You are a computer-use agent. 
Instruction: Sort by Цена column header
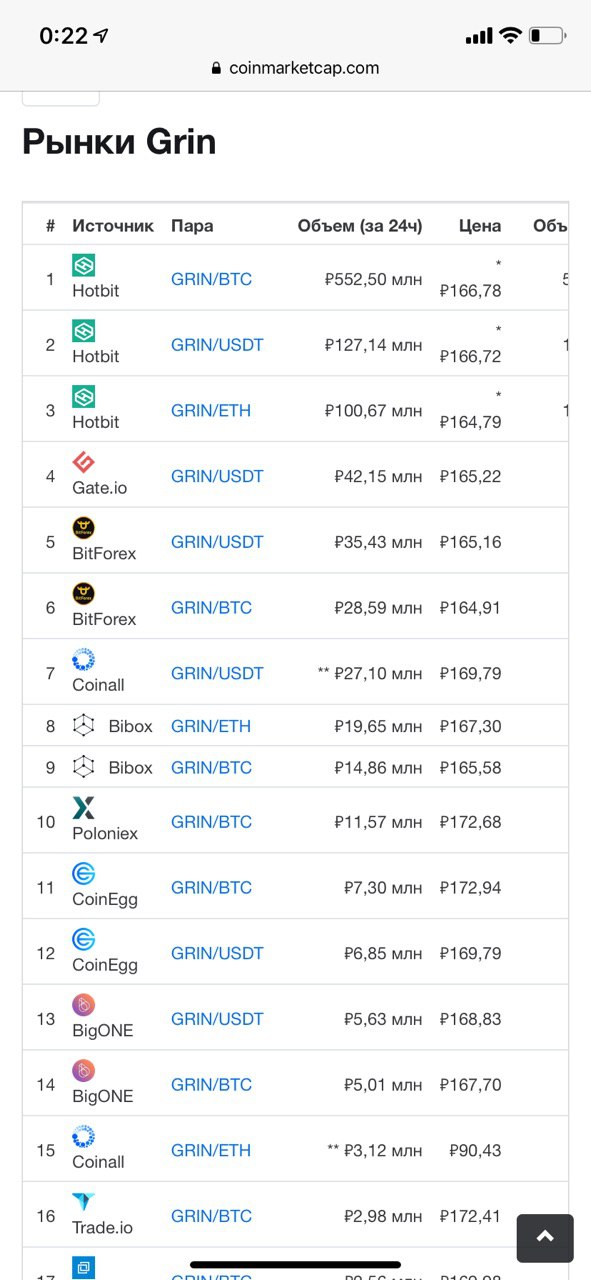click(x=480, y=226)
